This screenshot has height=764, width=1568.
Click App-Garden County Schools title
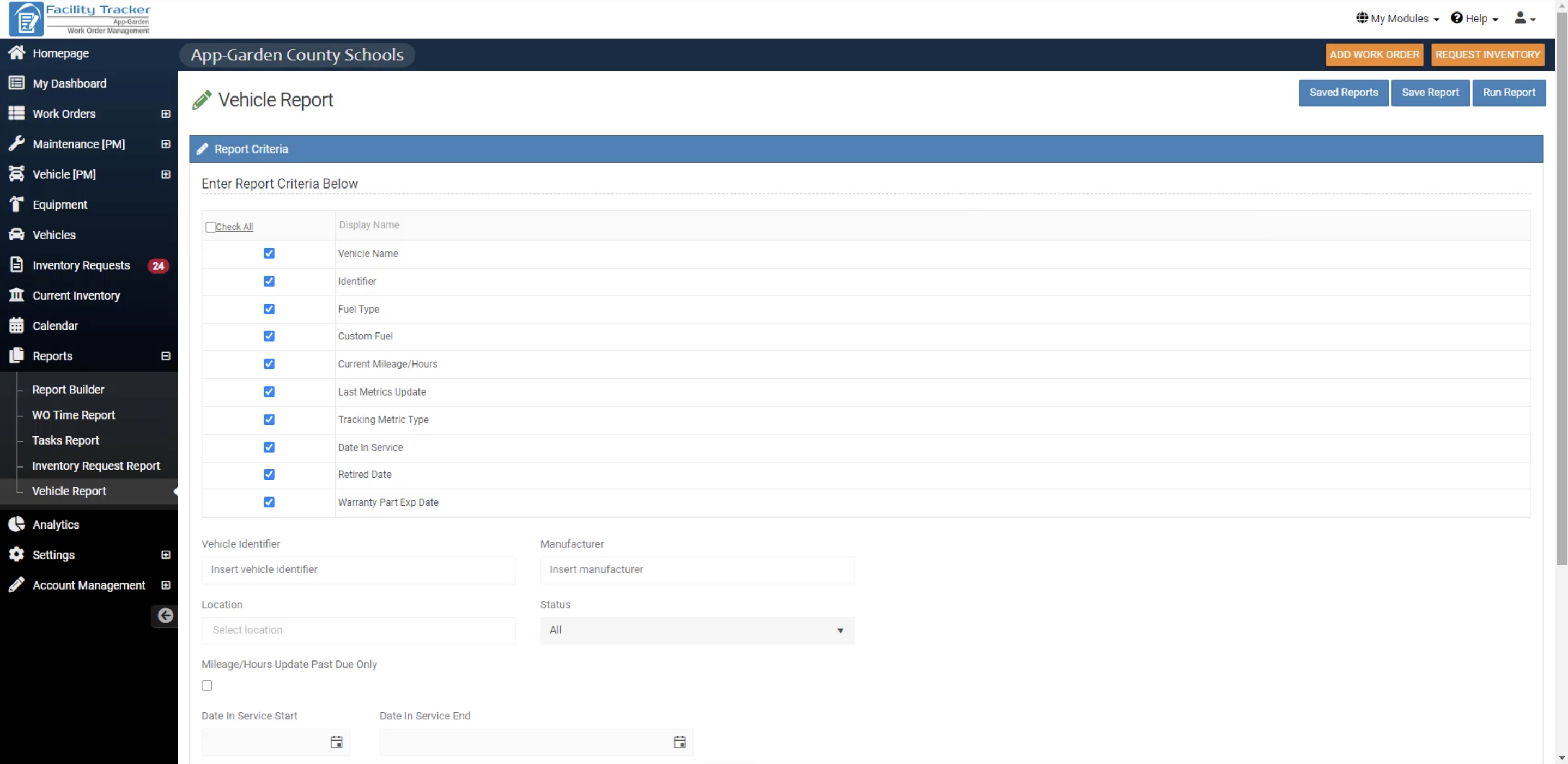tap(297, 55)
